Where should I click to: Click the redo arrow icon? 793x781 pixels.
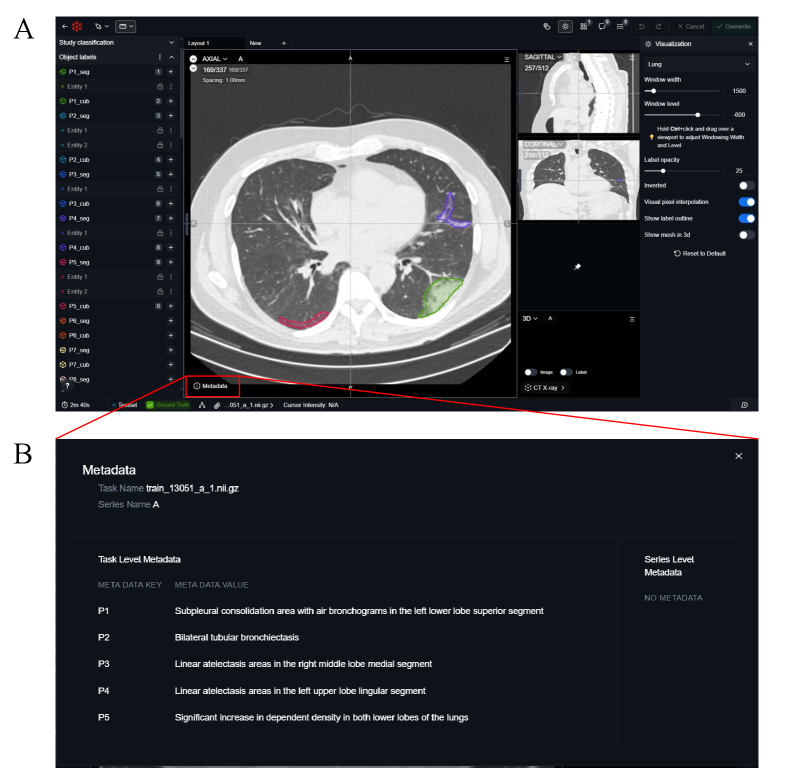[658, 26]
